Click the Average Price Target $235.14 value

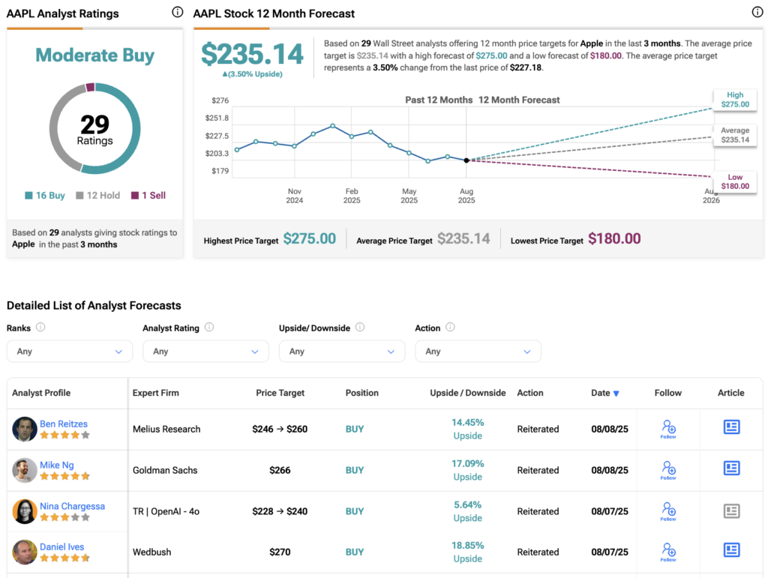click(463, 239)
